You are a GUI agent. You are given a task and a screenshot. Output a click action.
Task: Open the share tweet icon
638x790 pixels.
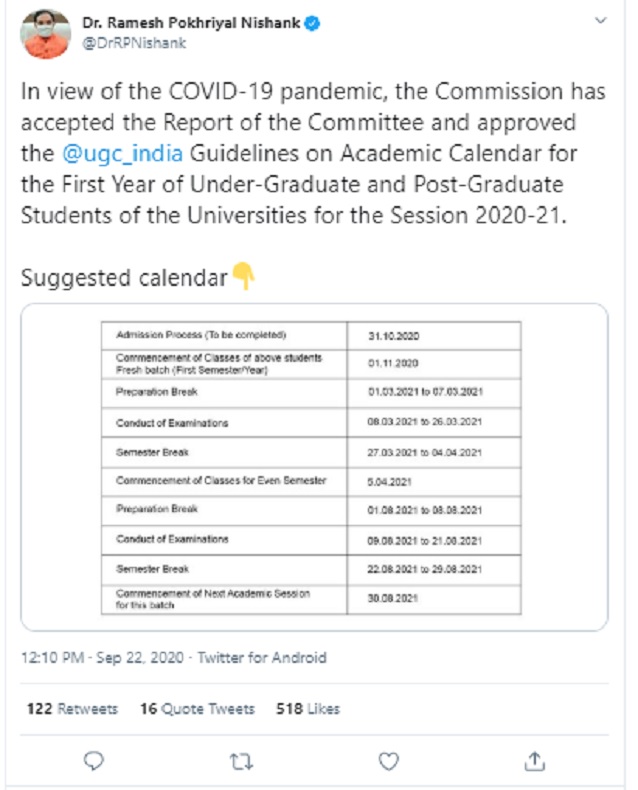pos(534,761)
